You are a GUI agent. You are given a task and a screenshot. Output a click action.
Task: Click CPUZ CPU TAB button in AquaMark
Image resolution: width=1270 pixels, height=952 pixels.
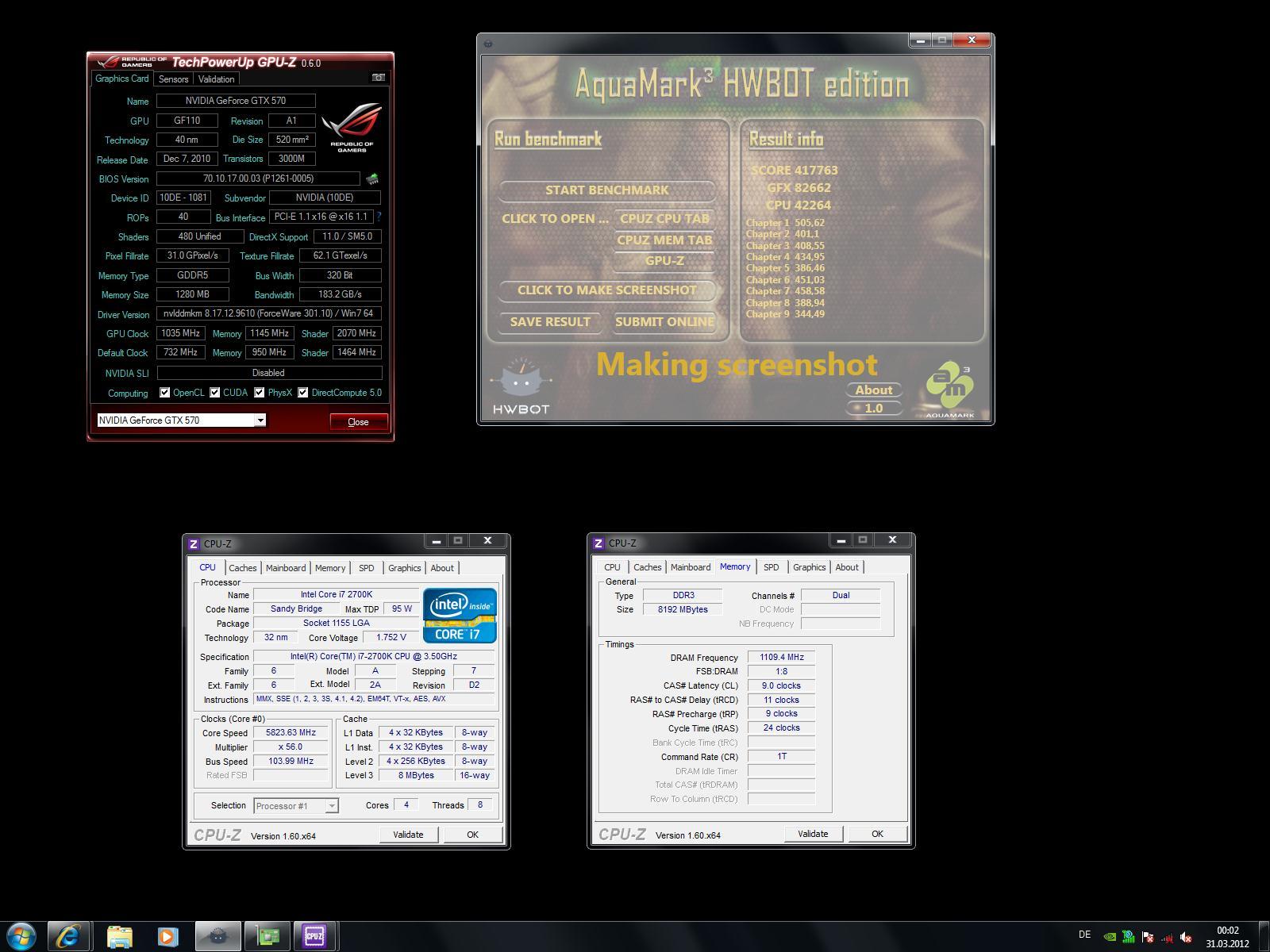(664, 219)
